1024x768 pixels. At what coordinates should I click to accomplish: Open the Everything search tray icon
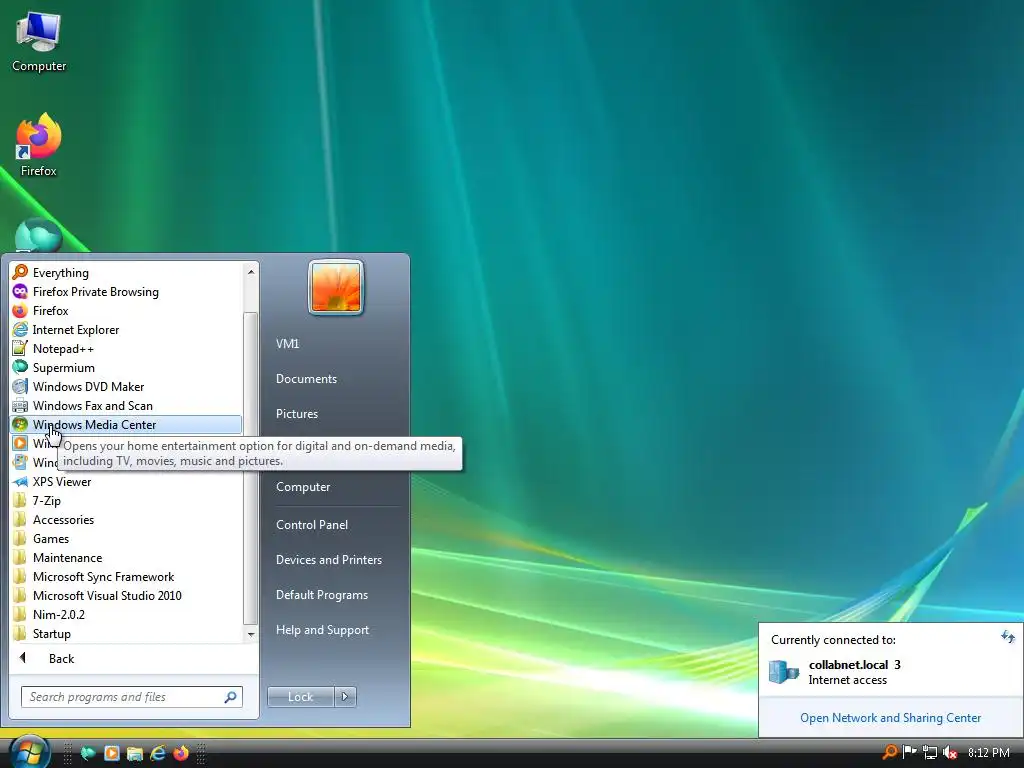889,752
